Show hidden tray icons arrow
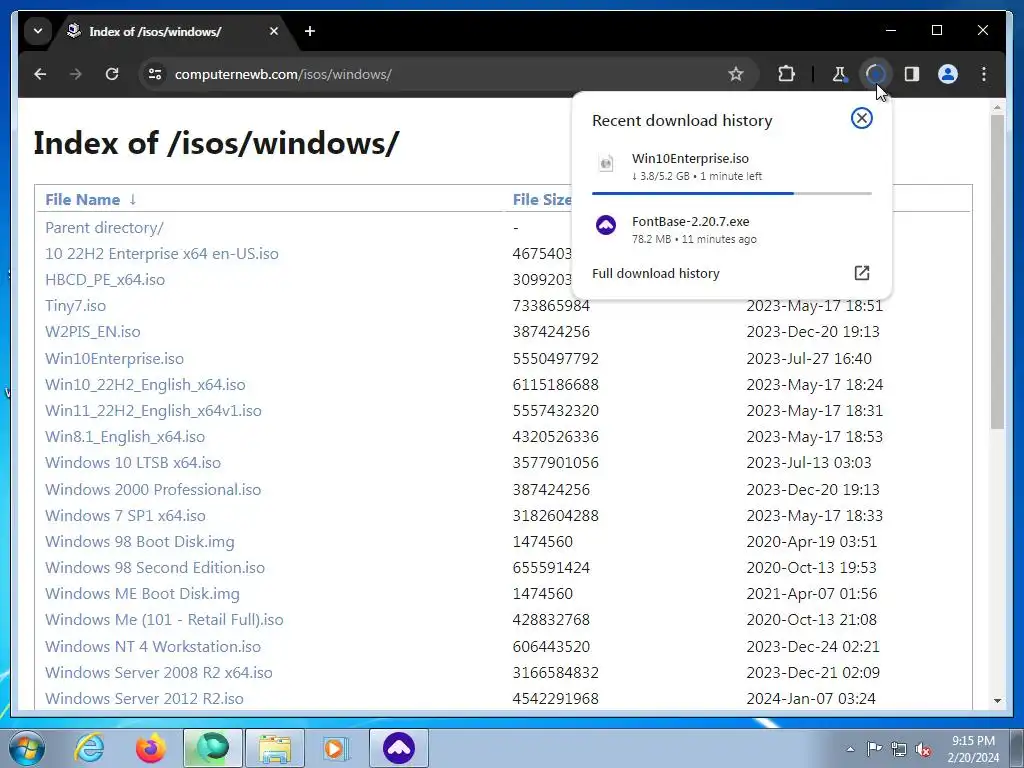Screen dimensions: 1024x768 click(850, 749)
